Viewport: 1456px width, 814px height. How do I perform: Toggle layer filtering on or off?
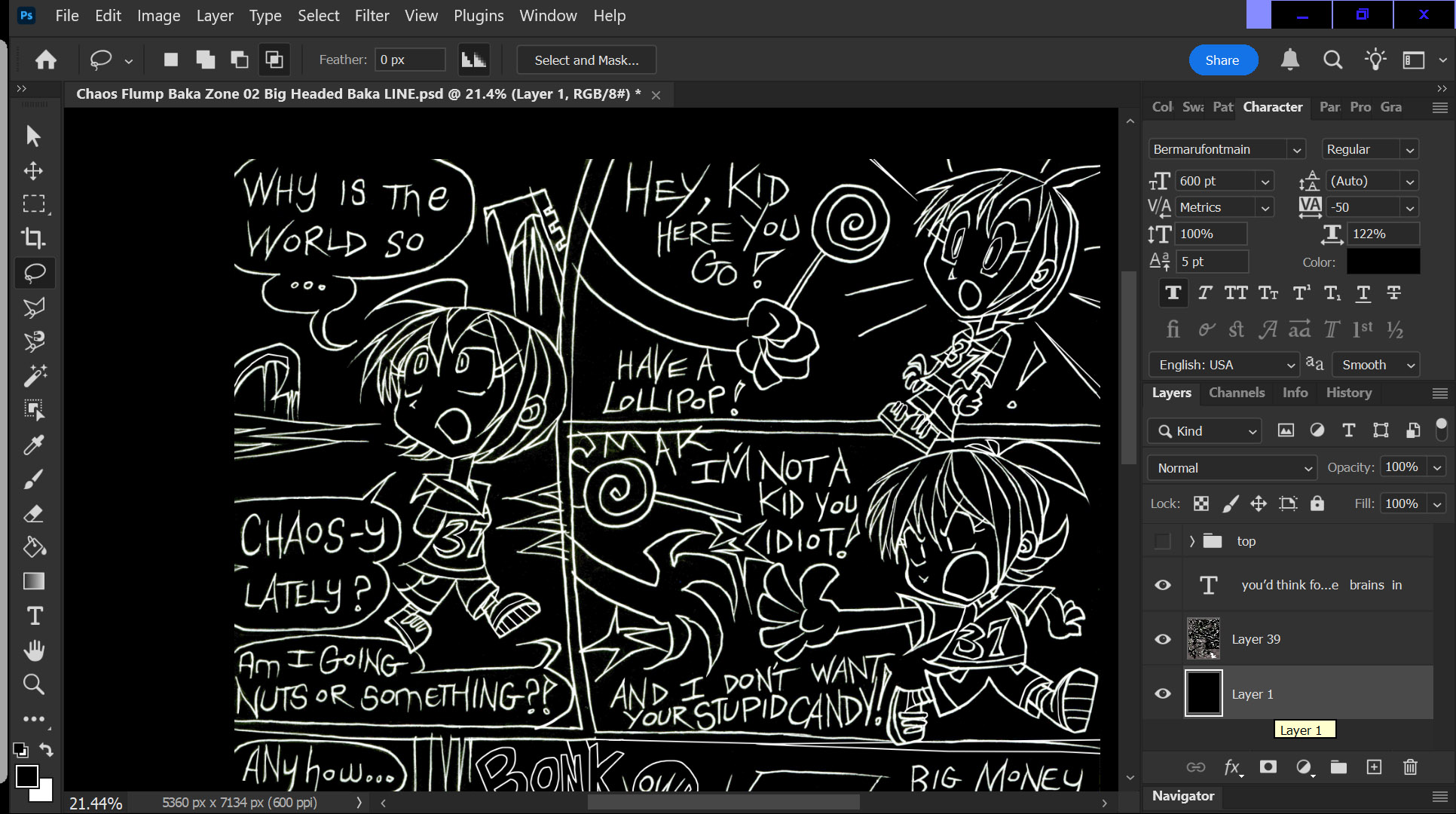click(1441, 430)
